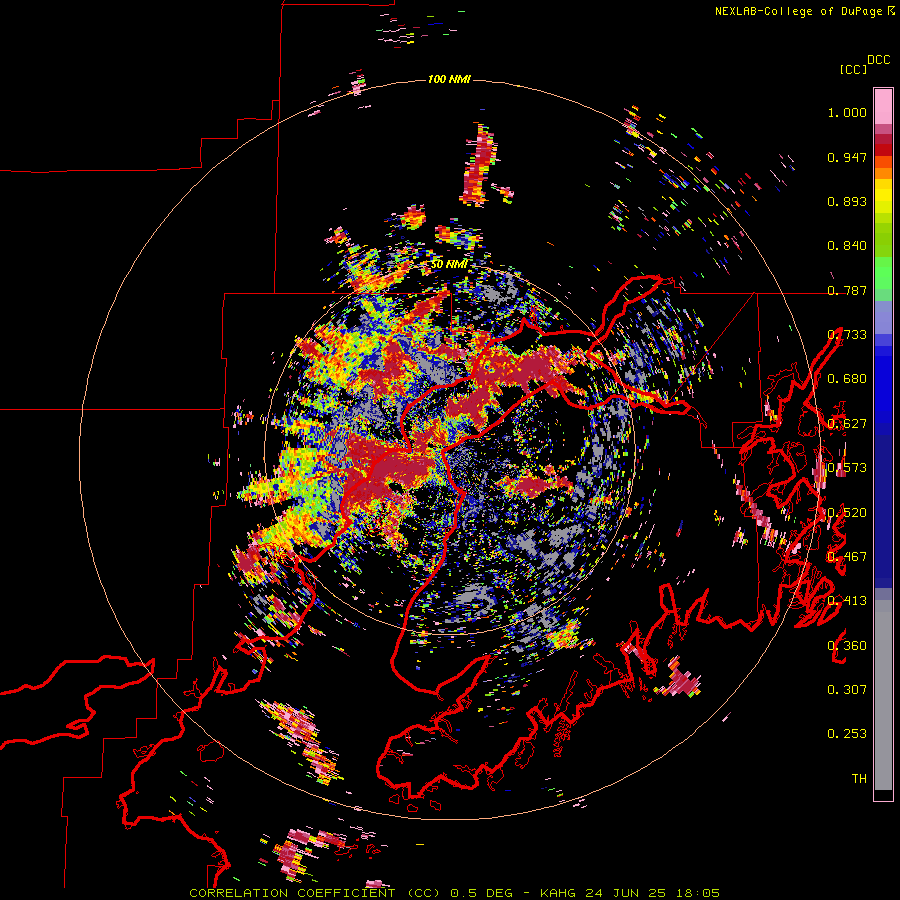Select the 0.307 scale value
The height and width of the screenshot is (900, 900).
(847, 689)
